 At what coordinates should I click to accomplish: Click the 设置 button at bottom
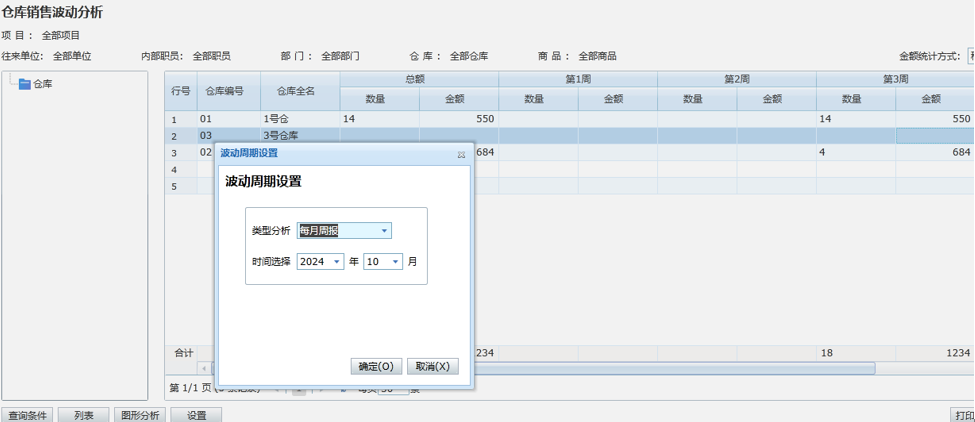point(196,415)
